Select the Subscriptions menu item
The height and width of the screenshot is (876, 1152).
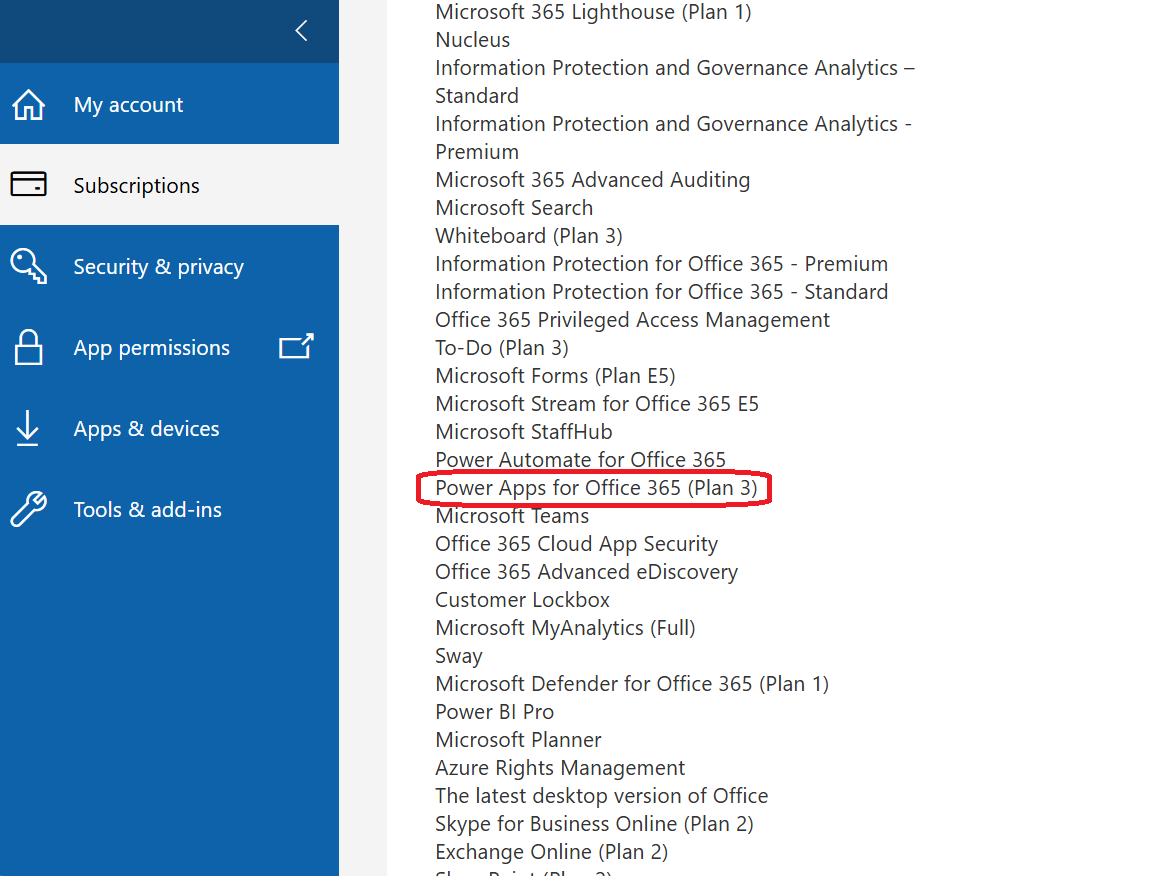tap(169, 184)
